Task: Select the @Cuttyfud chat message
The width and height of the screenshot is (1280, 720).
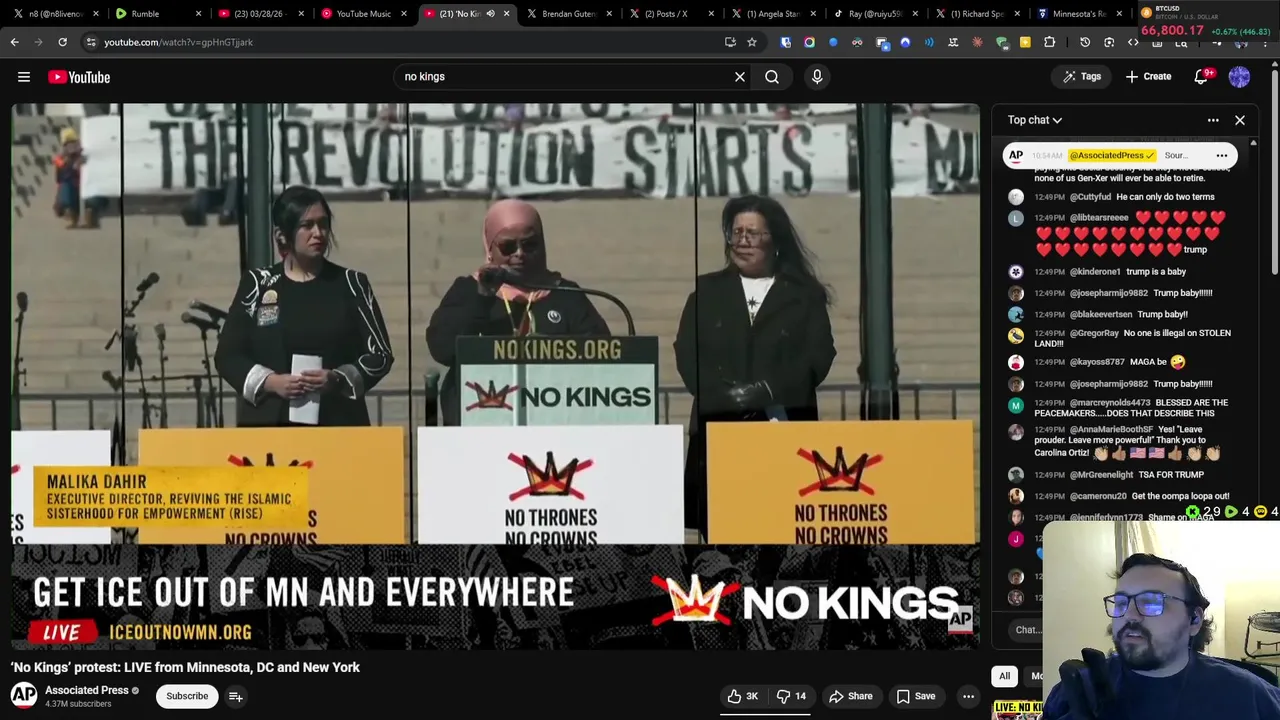Action: coord(1122,197)
